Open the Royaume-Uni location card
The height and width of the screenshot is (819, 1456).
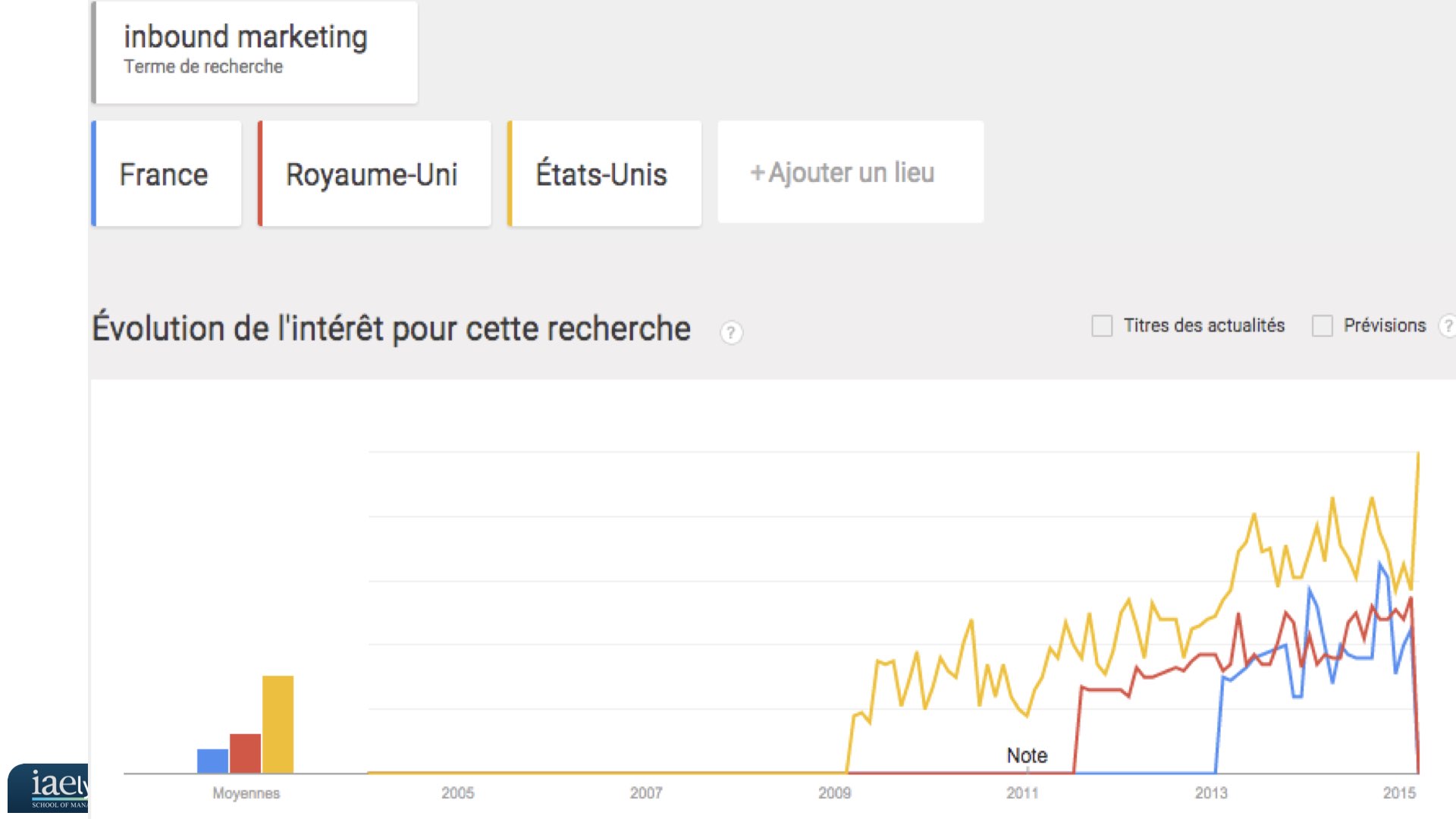(375, 174)
